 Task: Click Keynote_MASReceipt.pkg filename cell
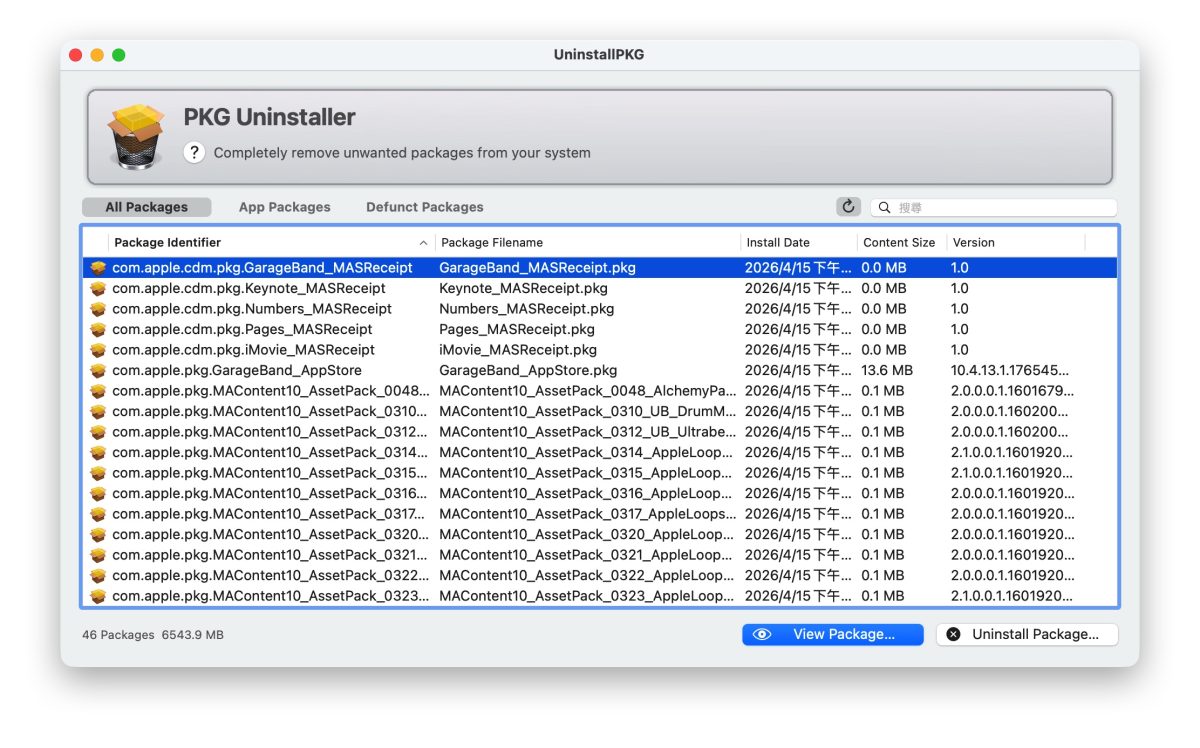coord(523,288)
